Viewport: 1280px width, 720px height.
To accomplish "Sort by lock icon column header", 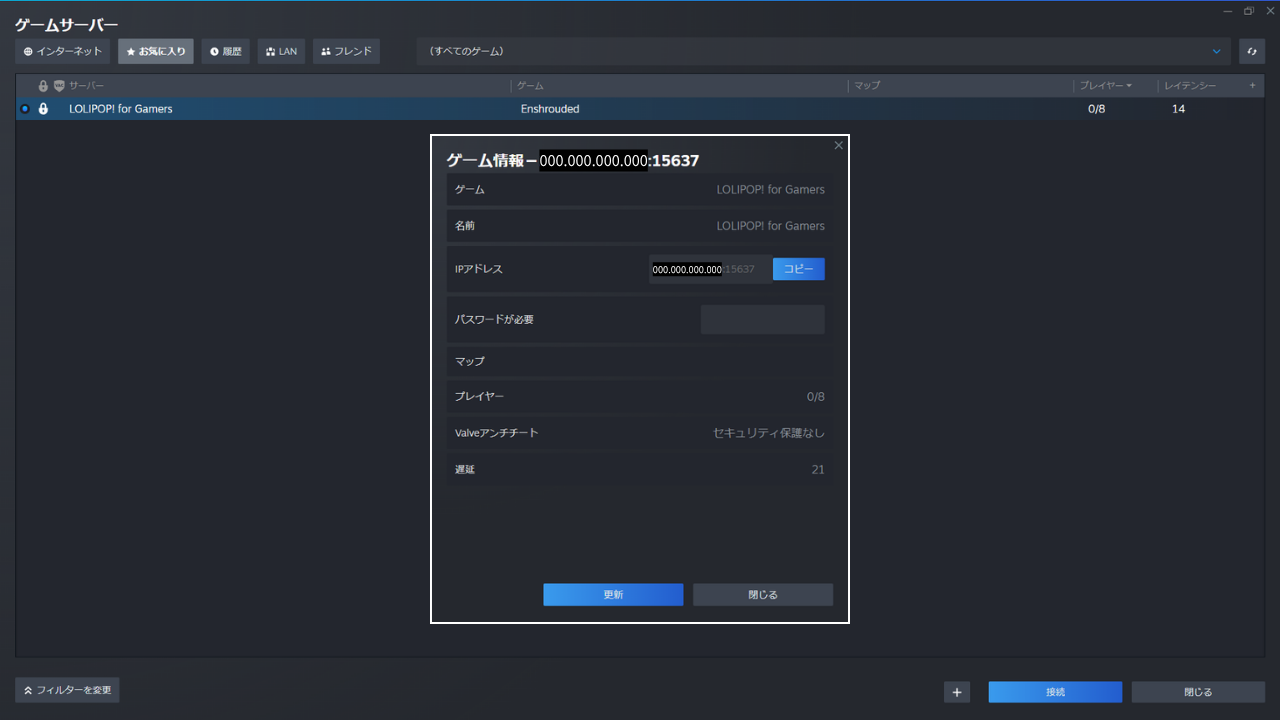I will point(43,86).
